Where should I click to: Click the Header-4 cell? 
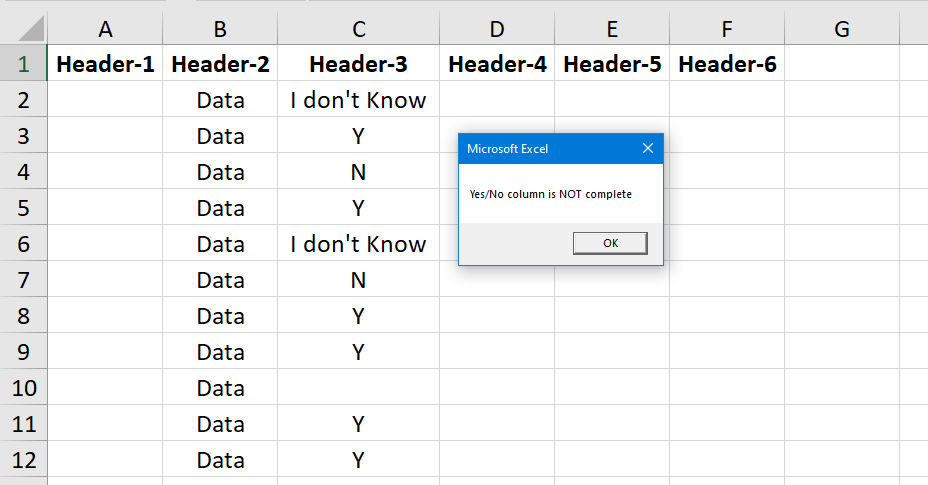click(x=497, y=63)
